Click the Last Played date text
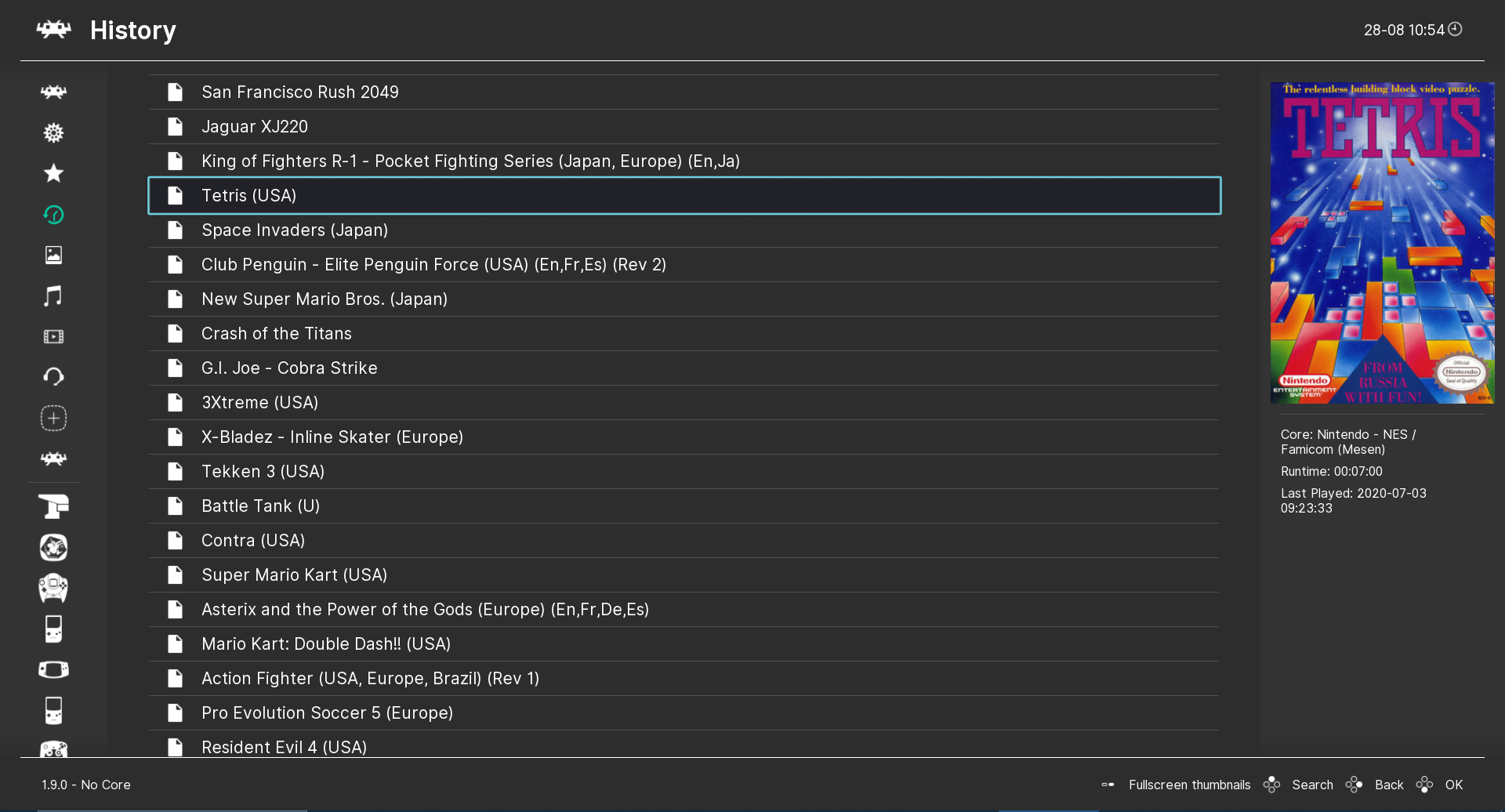1505x812 pixels. [1354, 501]
